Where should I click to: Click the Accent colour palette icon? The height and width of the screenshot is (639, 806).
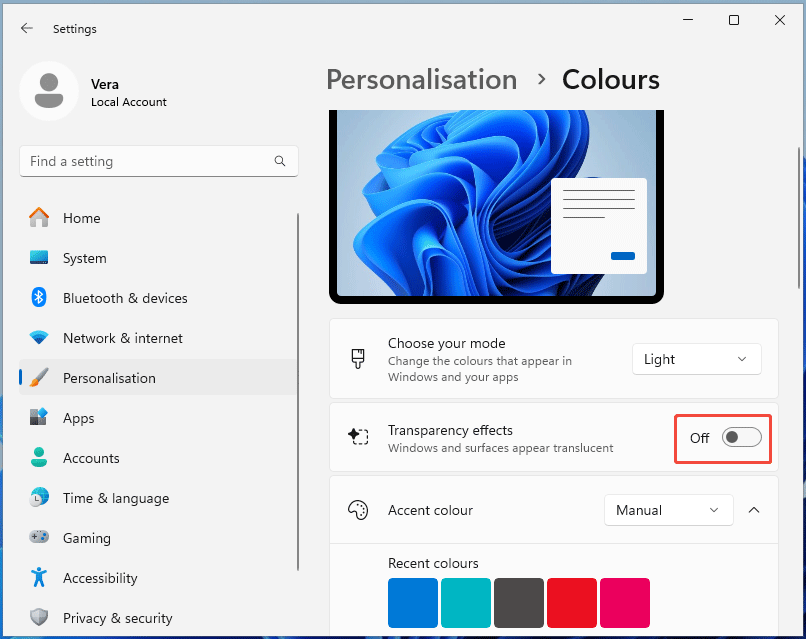click(357, 510)
